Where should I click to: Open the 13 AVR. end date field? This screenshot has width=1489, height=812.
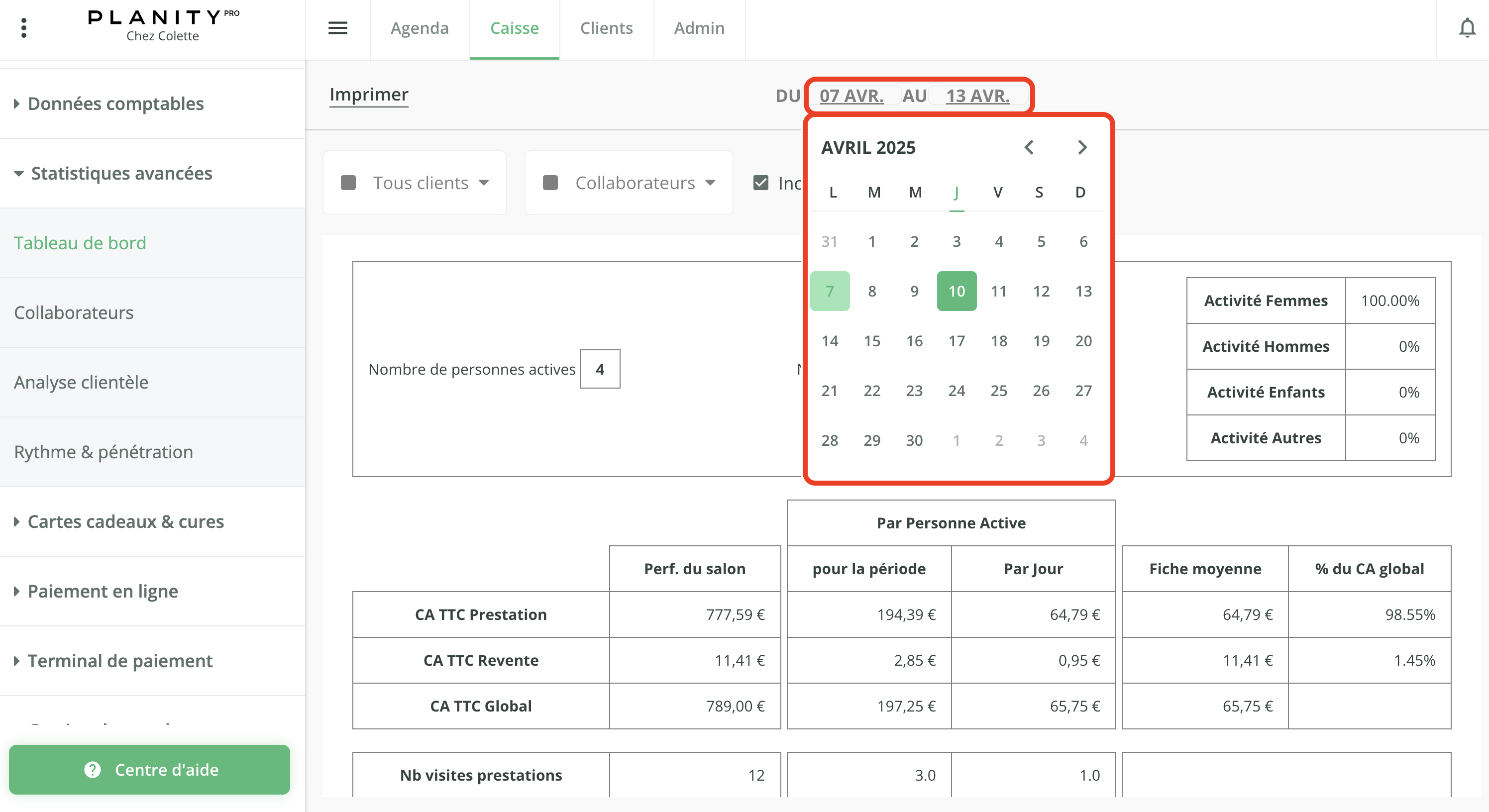(x=977, y=96)
